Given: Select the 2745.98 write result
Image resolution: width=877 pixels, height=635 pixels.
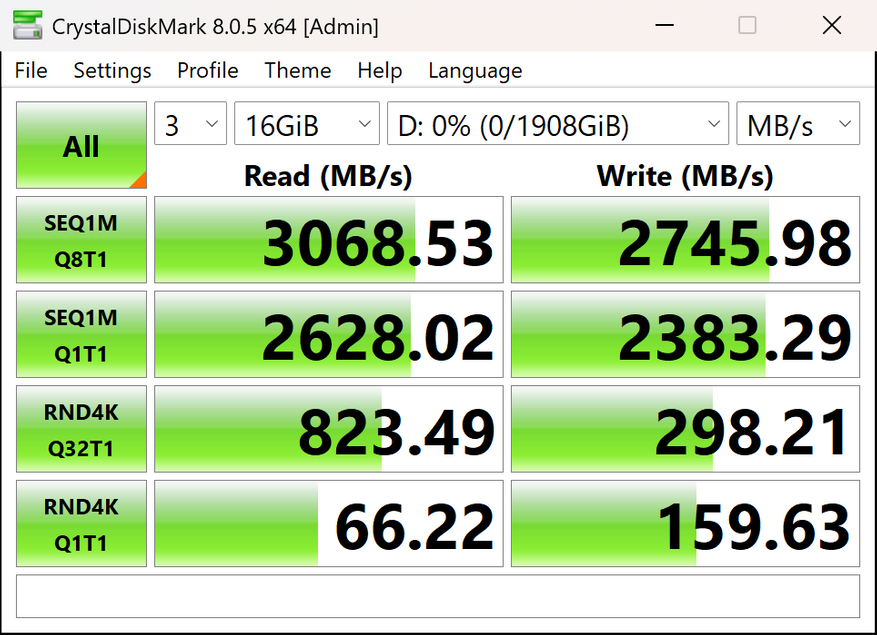Looking at the screenshot, I should click(x=686, y=239).
